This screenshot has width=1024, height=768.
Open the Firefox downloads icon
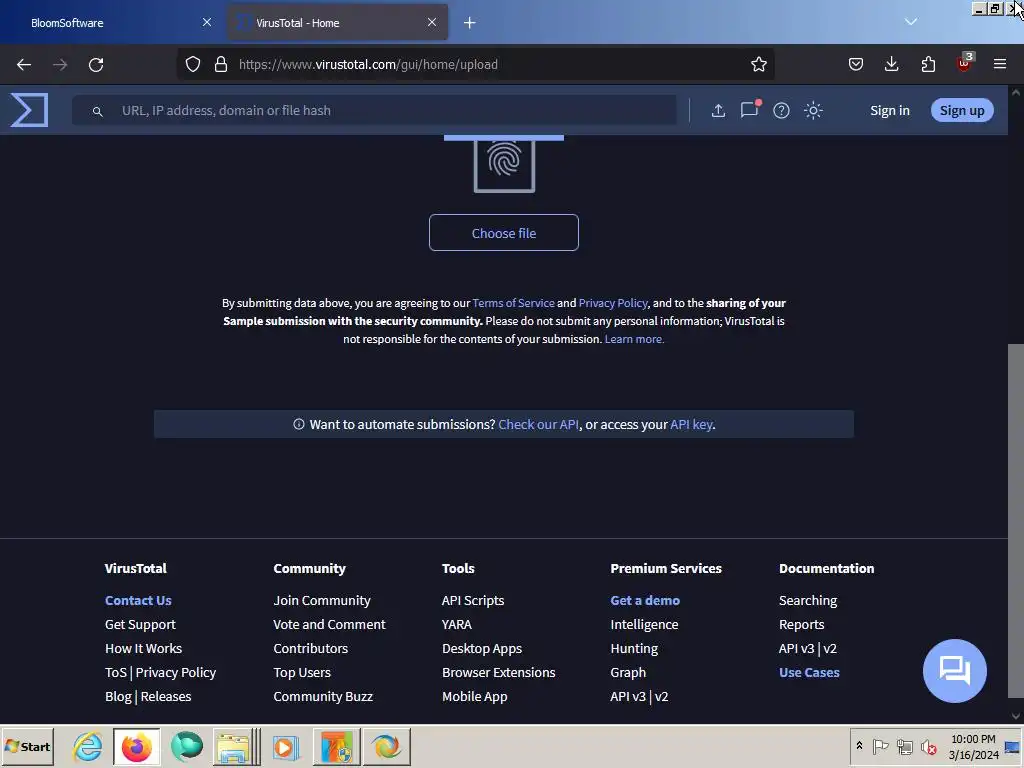(x=891, y=64)
